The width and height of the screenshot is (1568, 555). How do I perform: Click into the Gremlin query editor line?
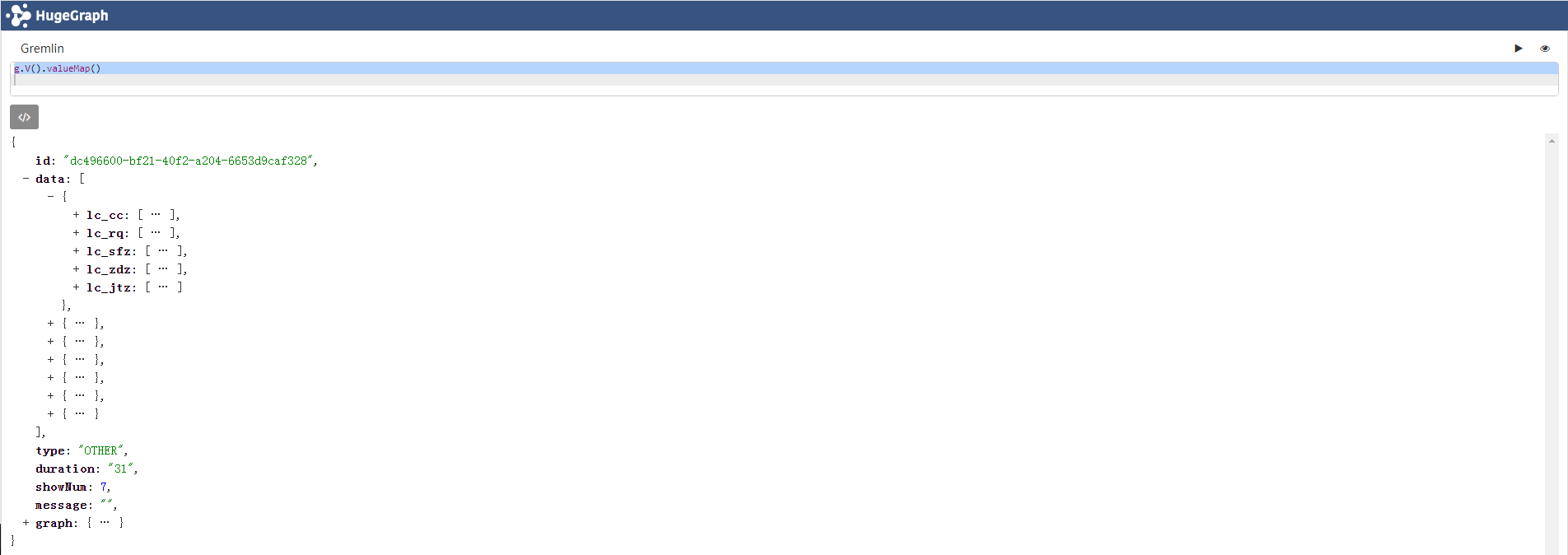[x=784, y=68]
